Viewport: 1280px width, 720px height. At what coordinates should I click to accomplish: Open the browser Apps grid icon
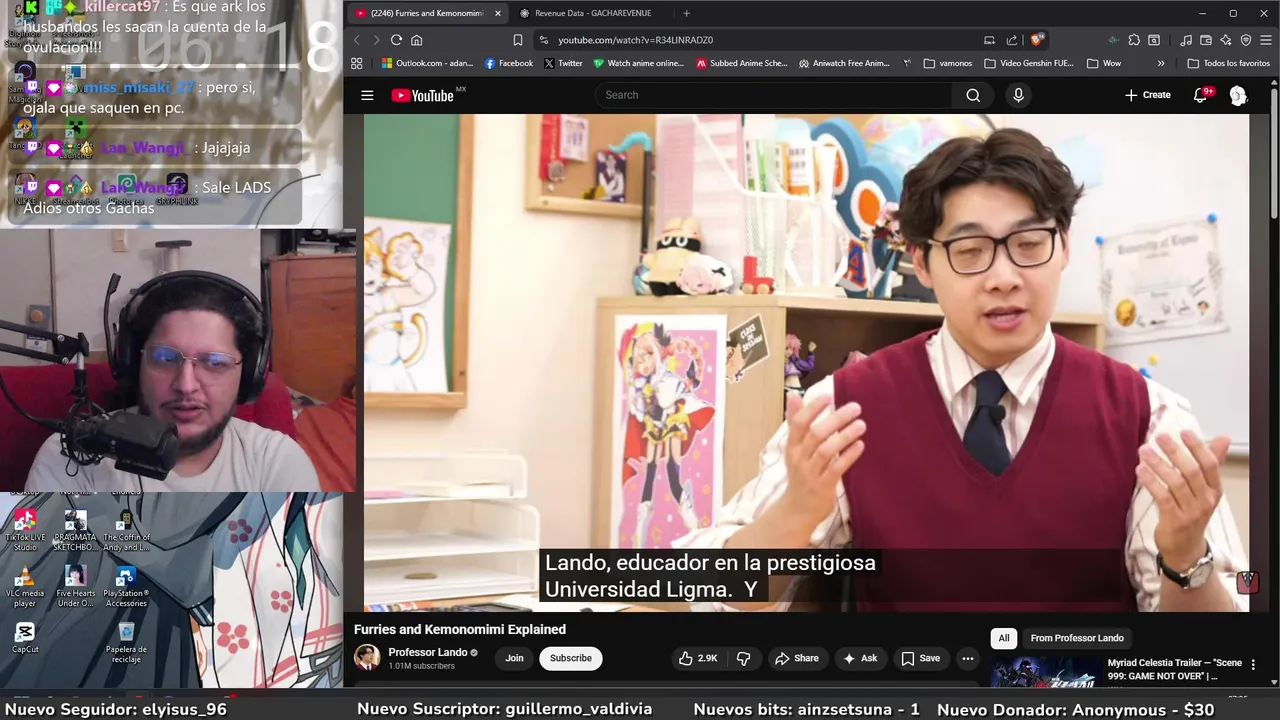click(356, 63)
